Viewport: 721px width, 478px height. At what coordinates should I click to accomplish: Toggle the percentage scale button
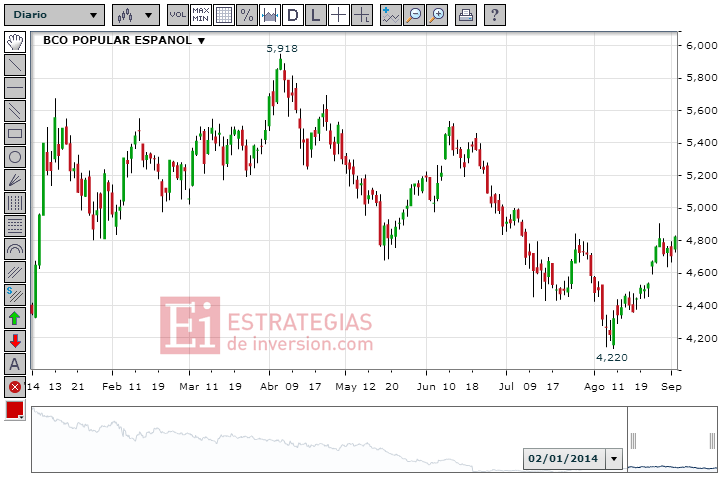[x=246, y=15]
